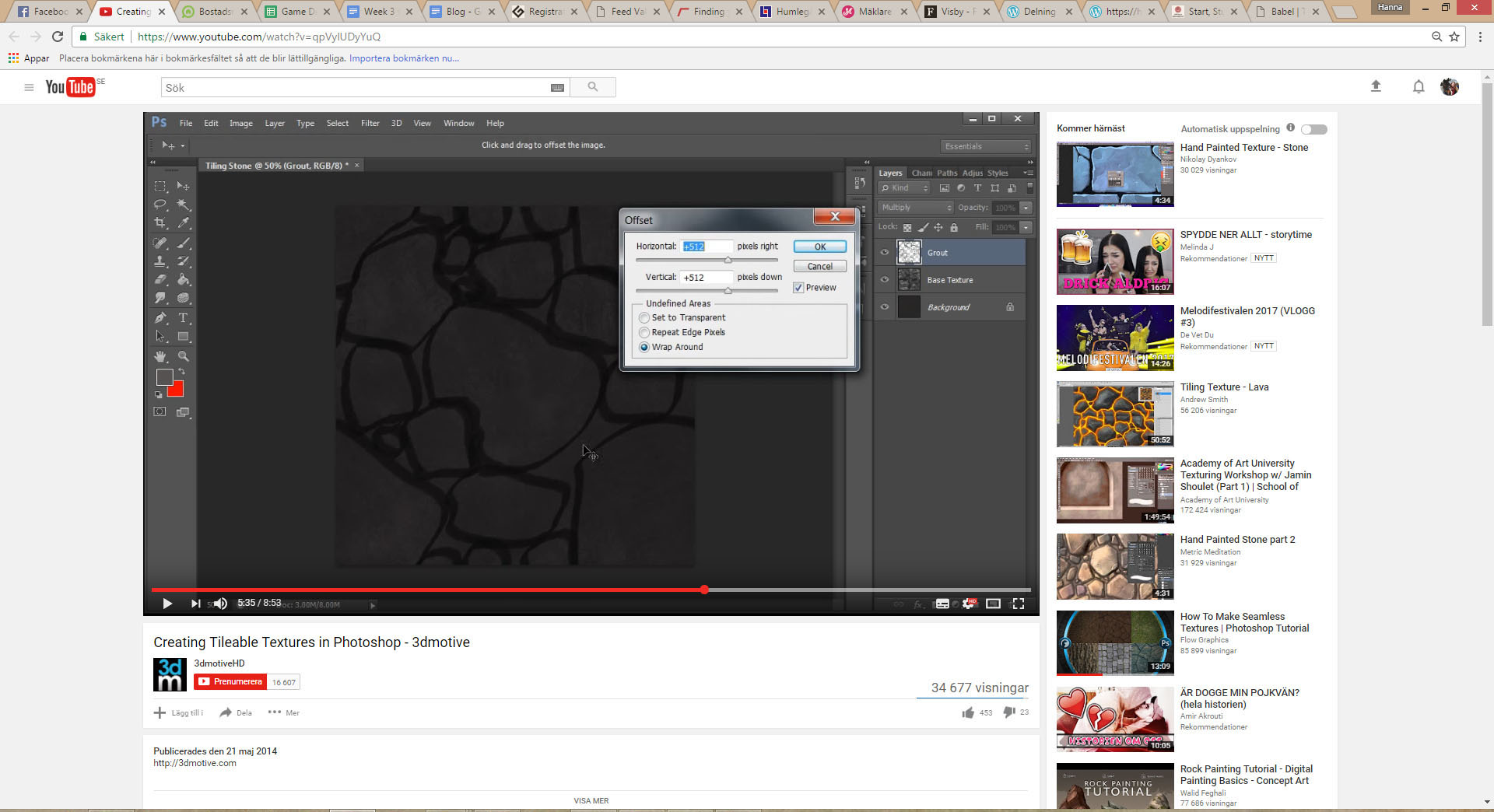Enable the Preview checkbox in Offset dialog
The width and height of the screenshot is (1494, 812).
[798, 287]
